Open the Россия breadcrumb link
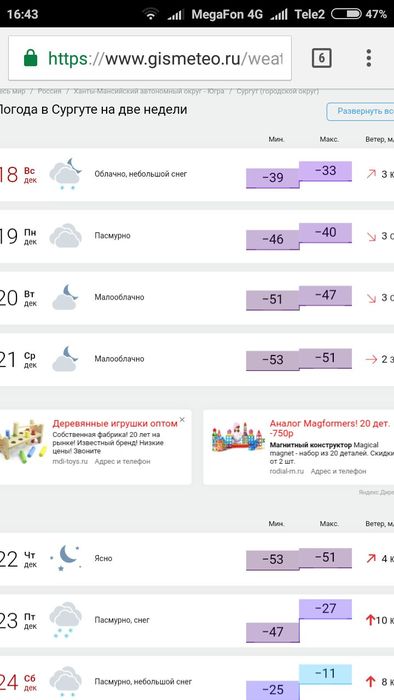Image resolution: width=394 pixels, height=700 pixels. pos(49,91)
